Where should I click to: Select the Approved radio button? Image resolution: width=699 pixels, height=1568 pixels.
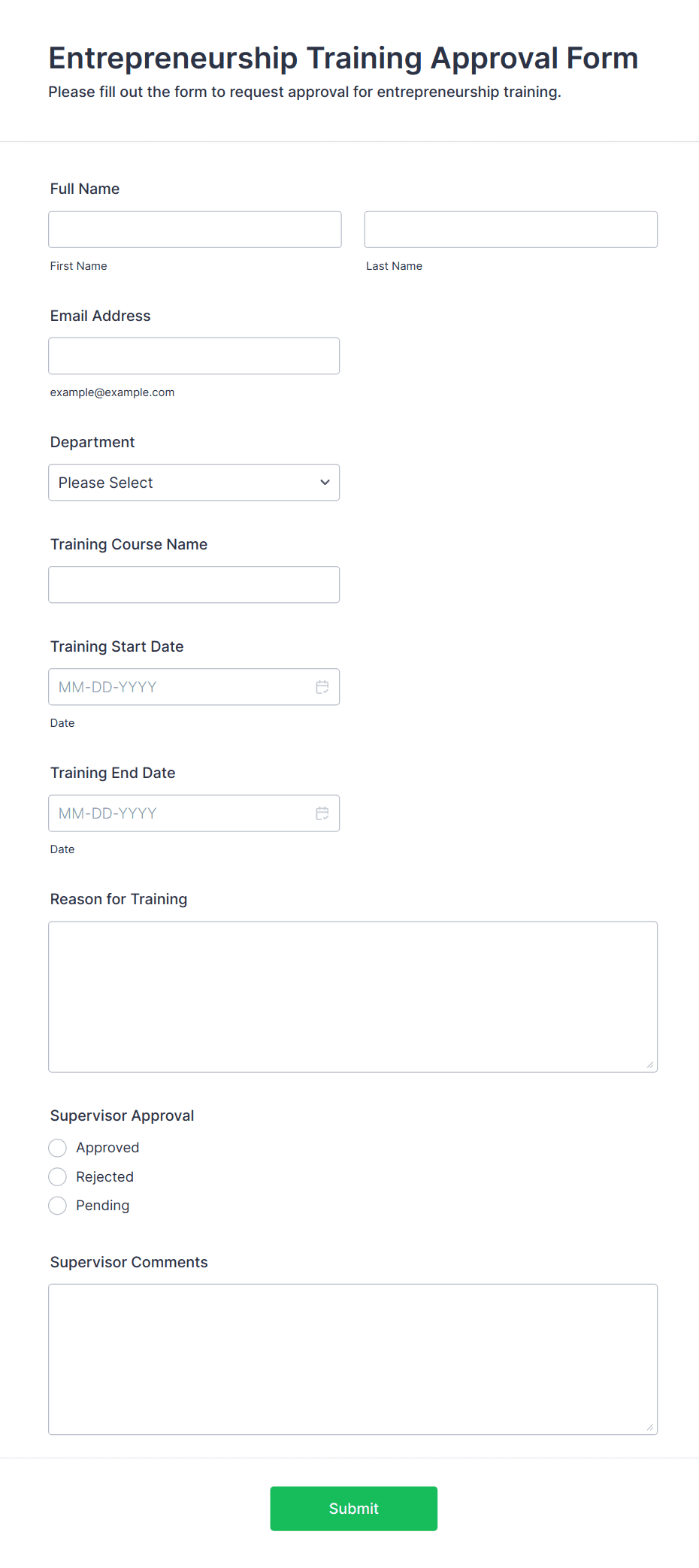(58, 1148)
